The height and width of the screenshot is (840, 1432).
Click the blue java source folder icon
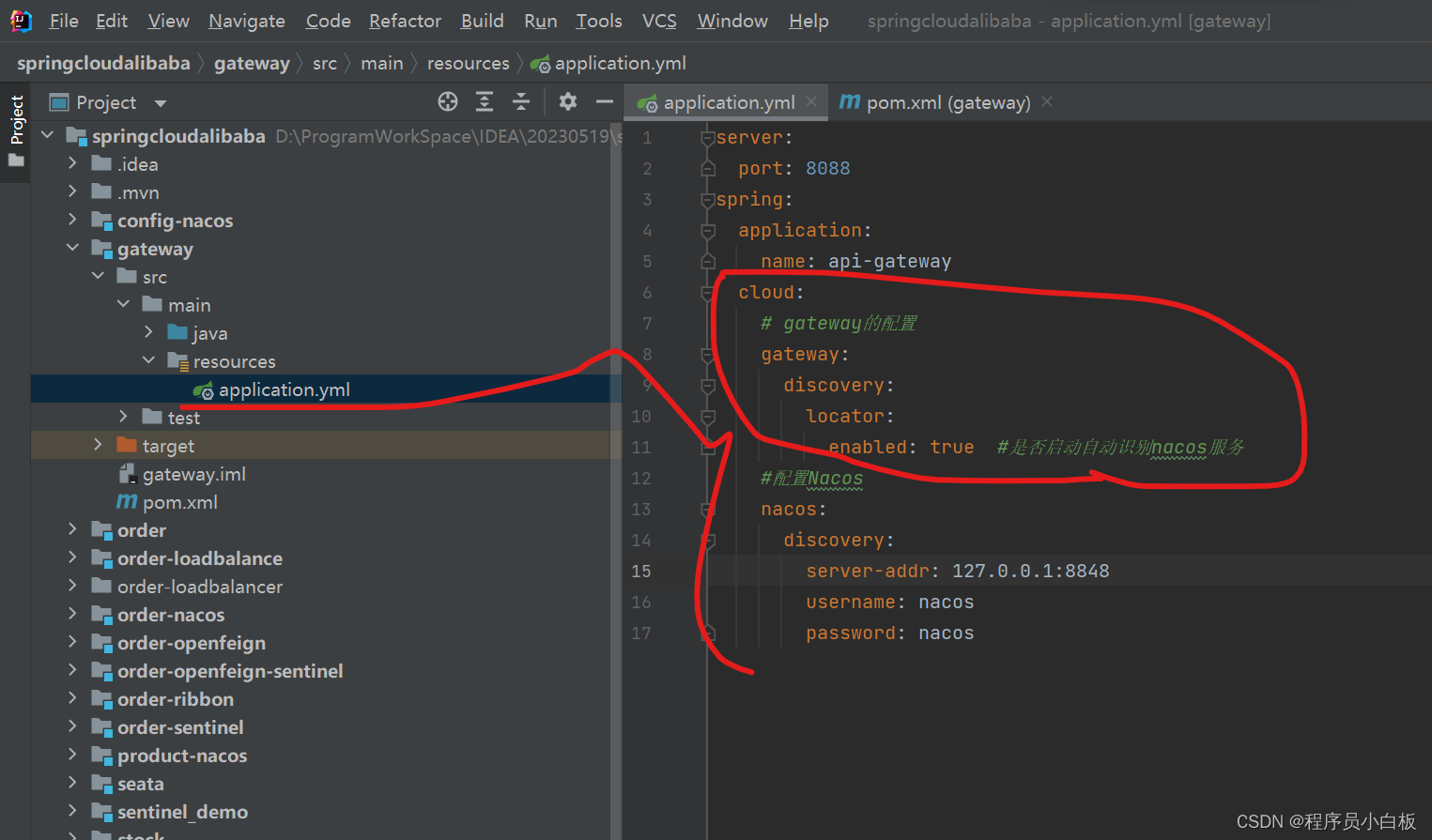point(177,332)
